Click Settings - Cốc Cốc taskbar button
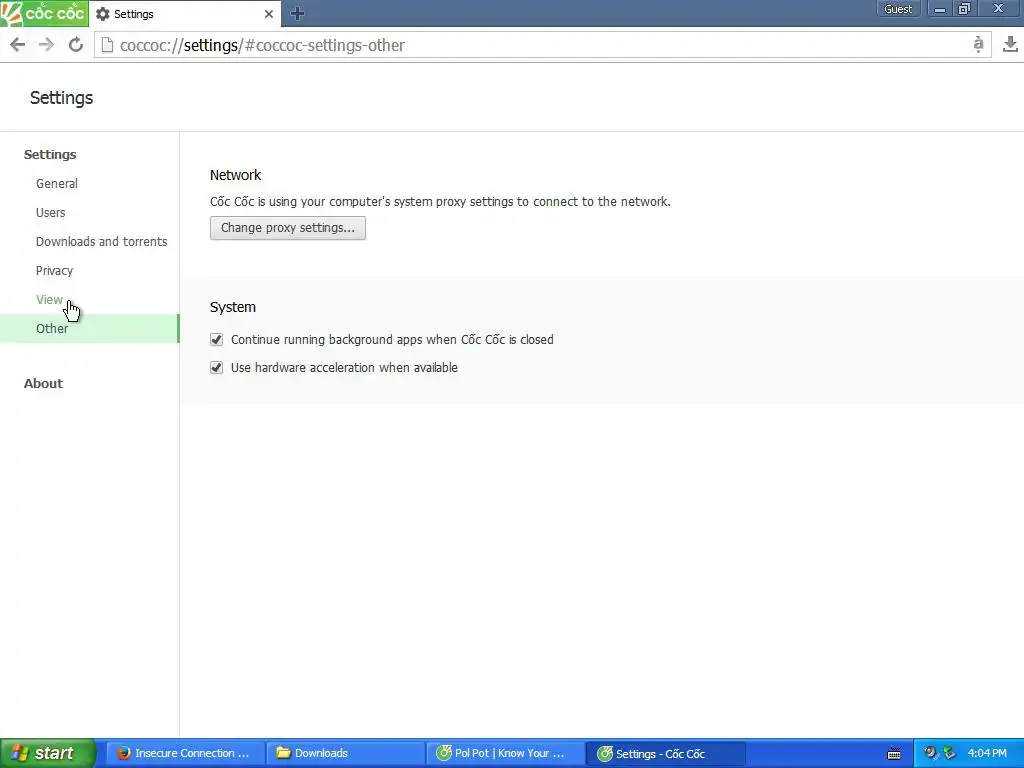 665,754
